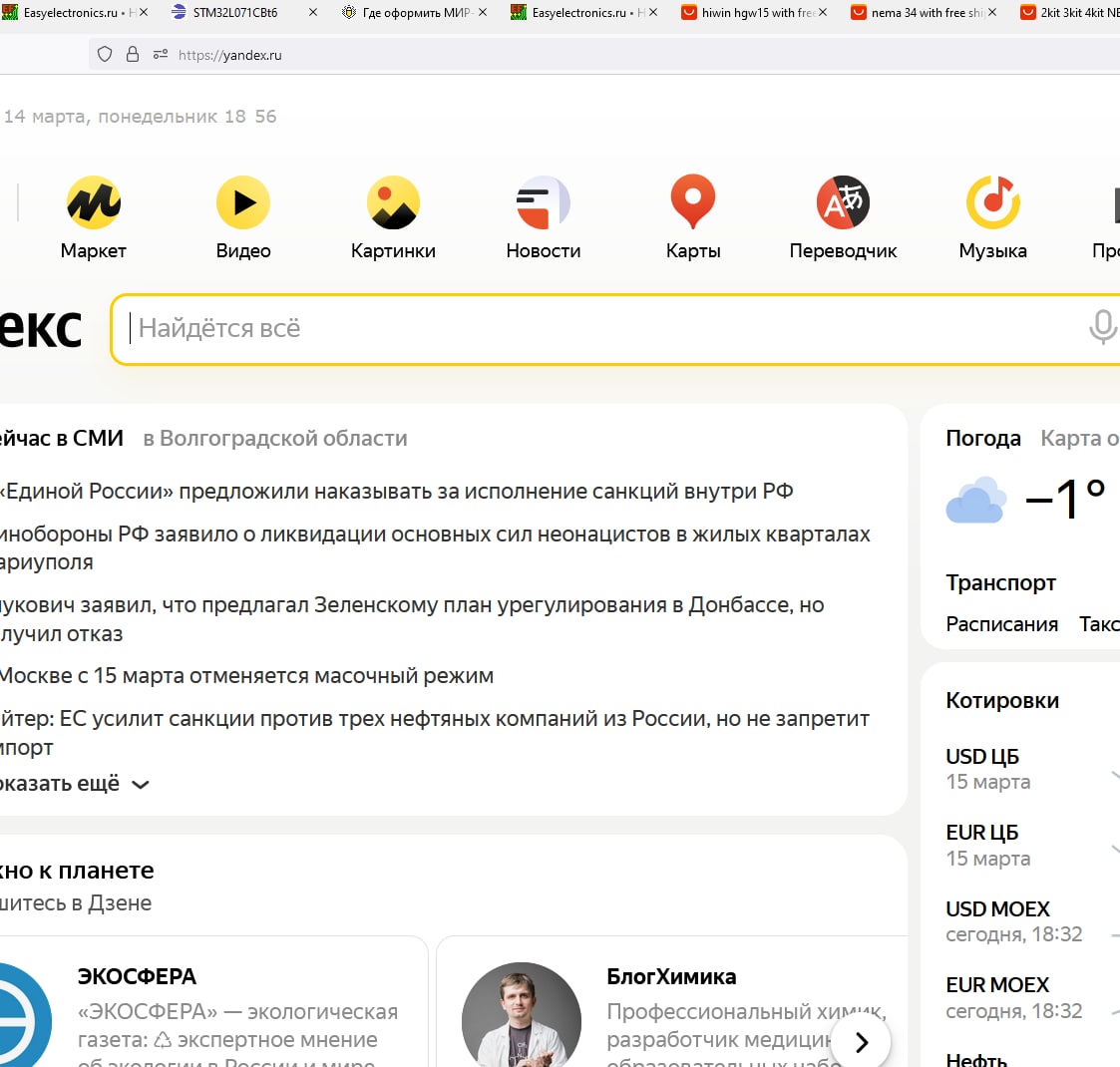Viewport: 1120px width, 1067px height.
Task: Close the second Easyelectronics.ru tab
Action: point(653,13)
